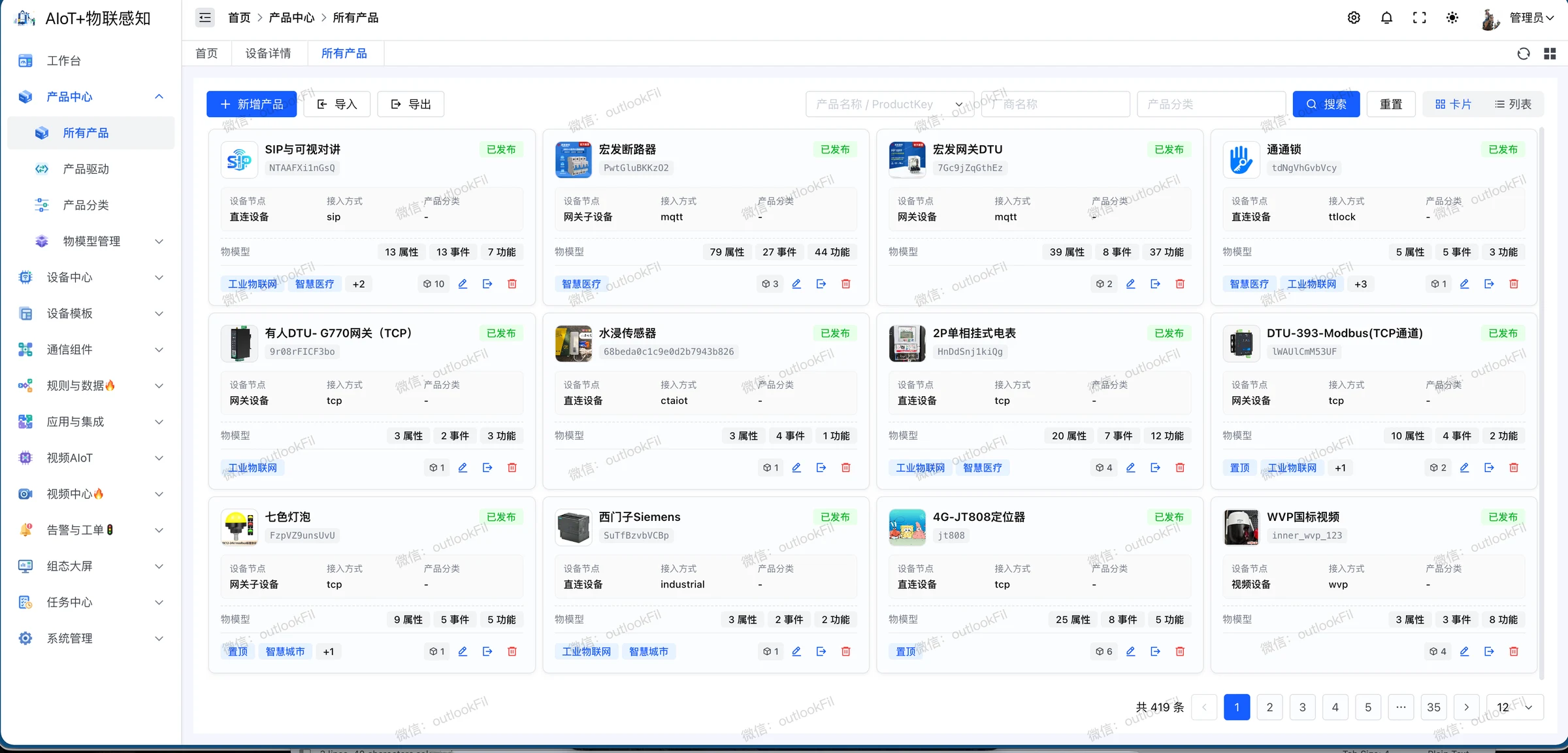The height and width of the screenshot is (753, 1568).
Task: Open tab grid options icon
Action: click(x=1550, y=54)
